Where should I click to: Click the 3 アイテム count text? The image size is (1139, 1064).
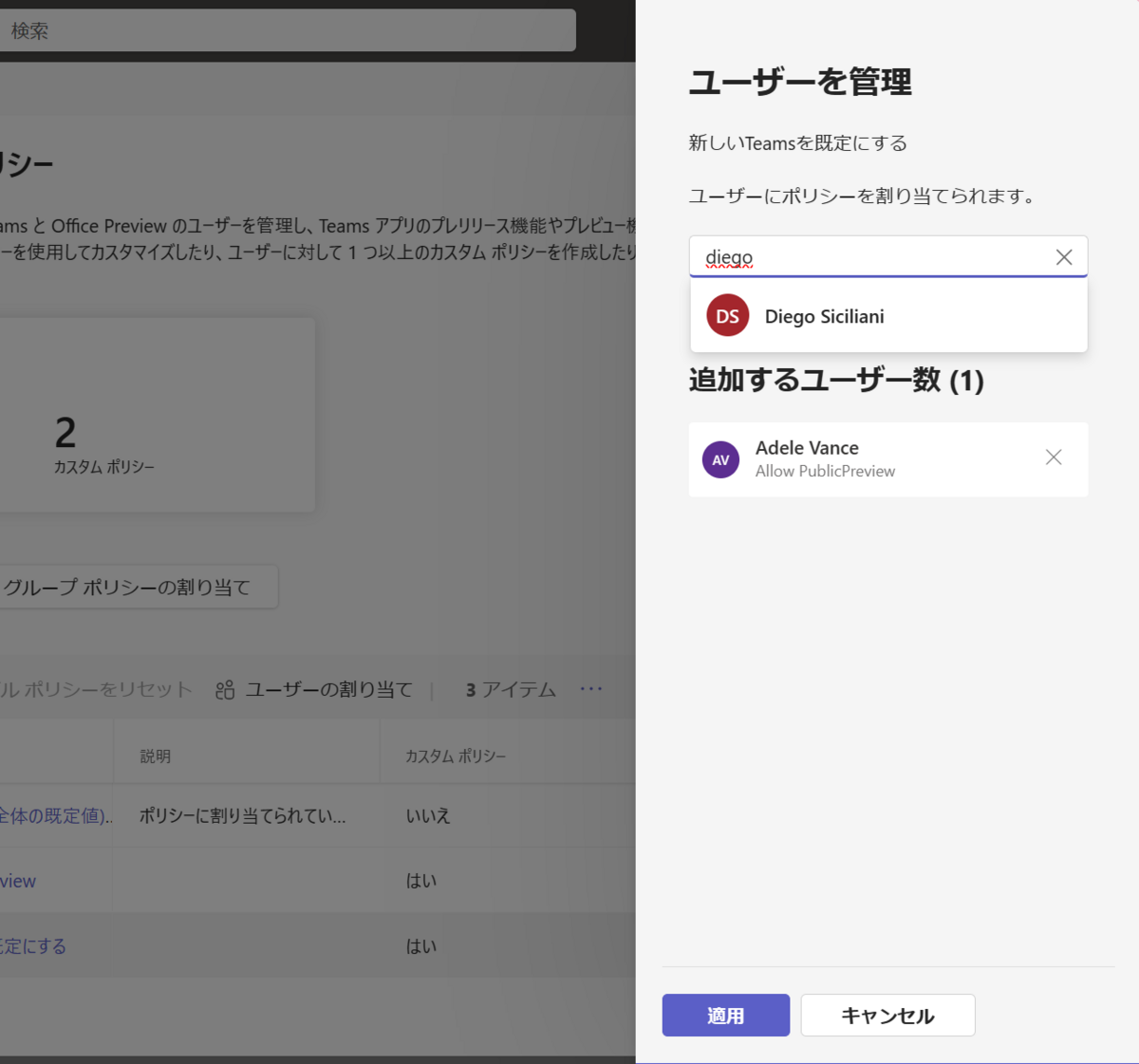[511, 690]
